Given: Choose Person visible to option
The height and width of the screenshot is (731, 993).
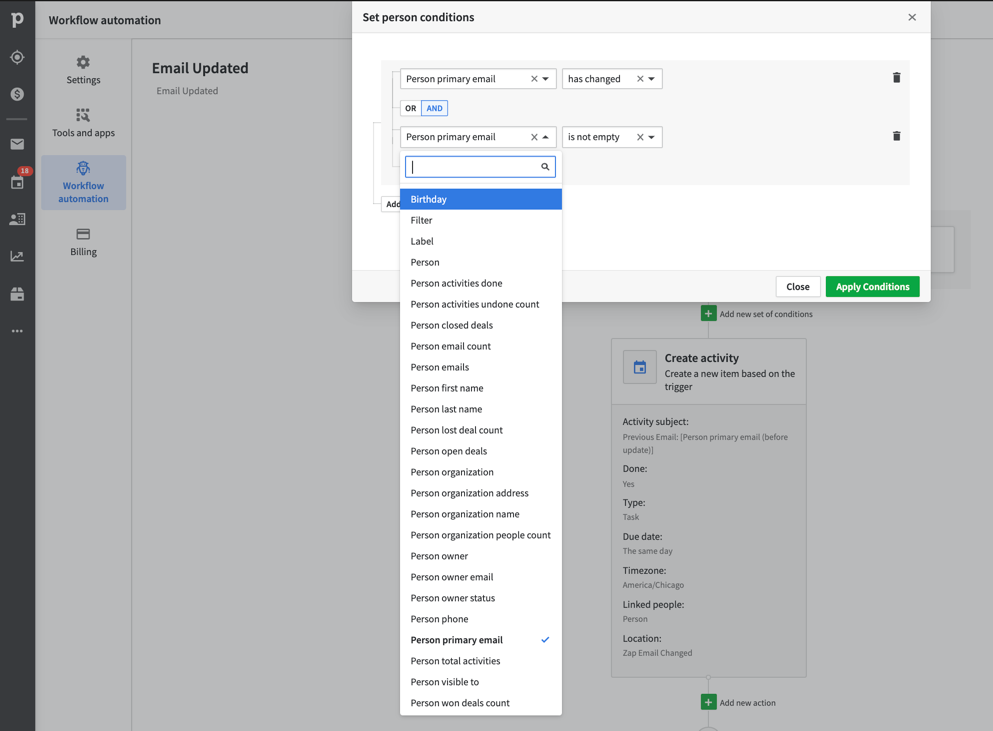Looking at the screenshot, I should click(481, 682).
